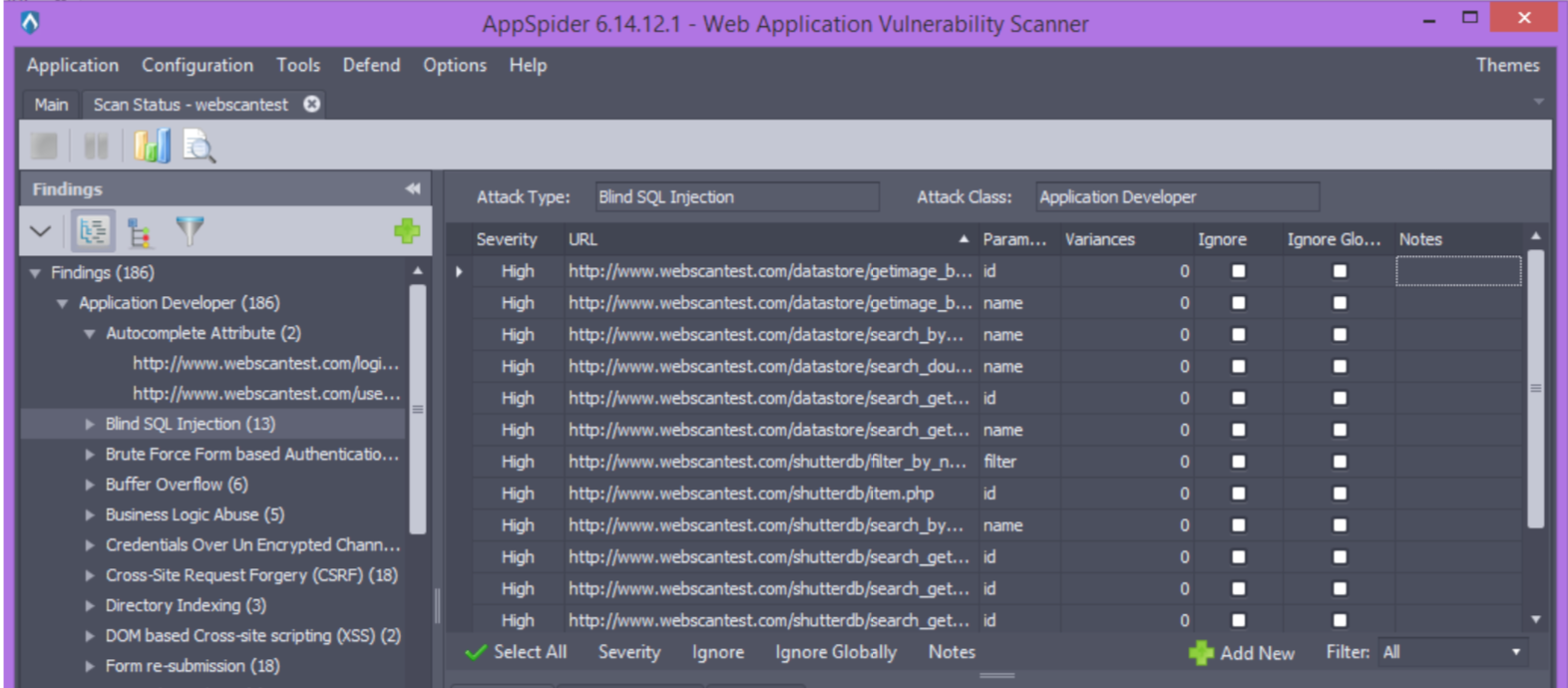The width and height of the screenshot is (1568, 688).
Task: Collapse the Application Developer (186) node
Action: [62, 303]
